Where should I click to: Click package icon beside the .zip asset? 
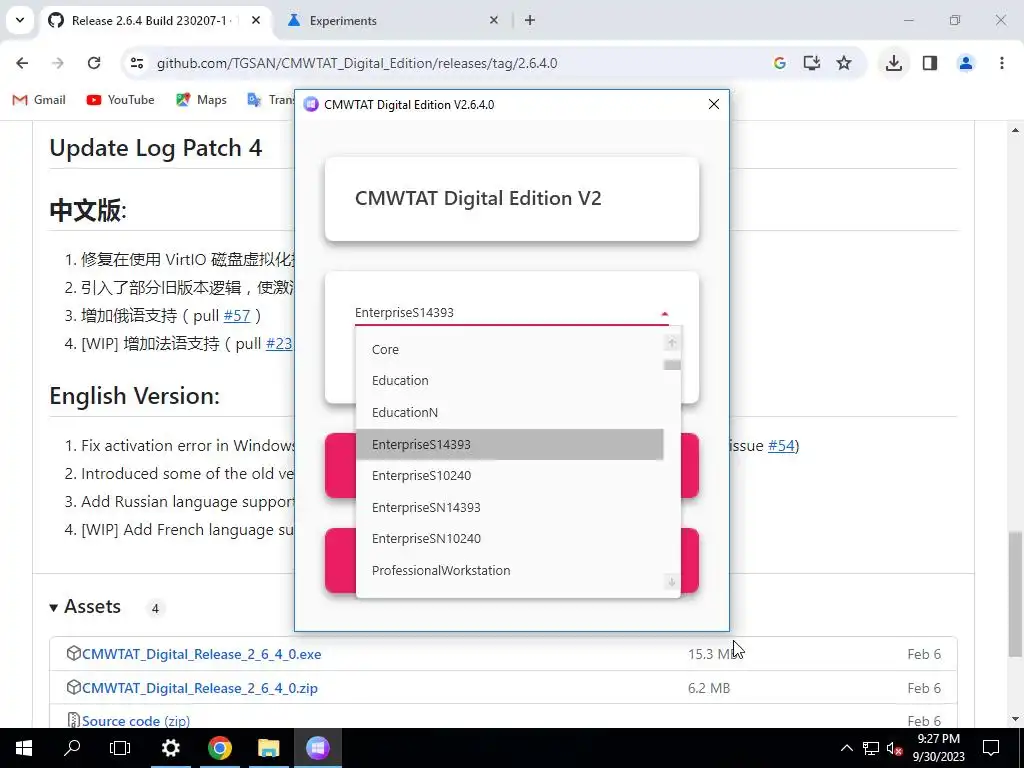74,687
